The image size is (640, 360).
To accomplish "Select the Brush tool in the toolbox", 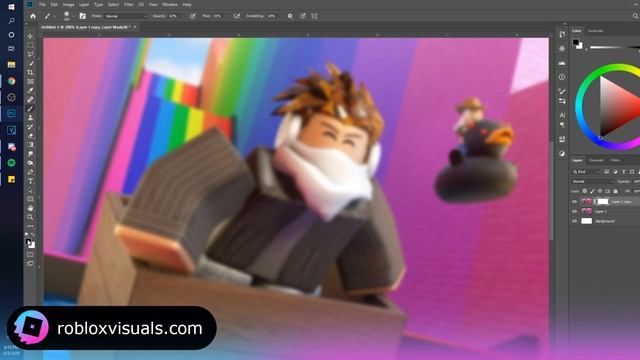I will (x=30, y=109).
